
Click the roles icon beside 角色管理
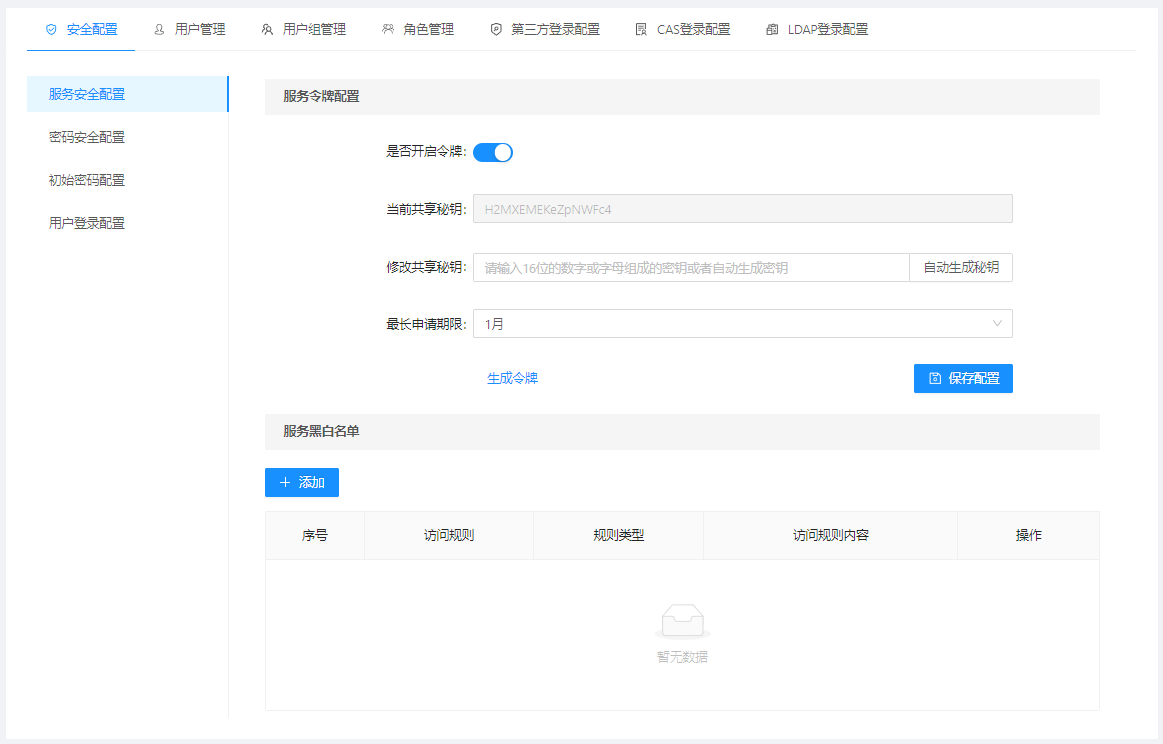(x=388, y=30)
